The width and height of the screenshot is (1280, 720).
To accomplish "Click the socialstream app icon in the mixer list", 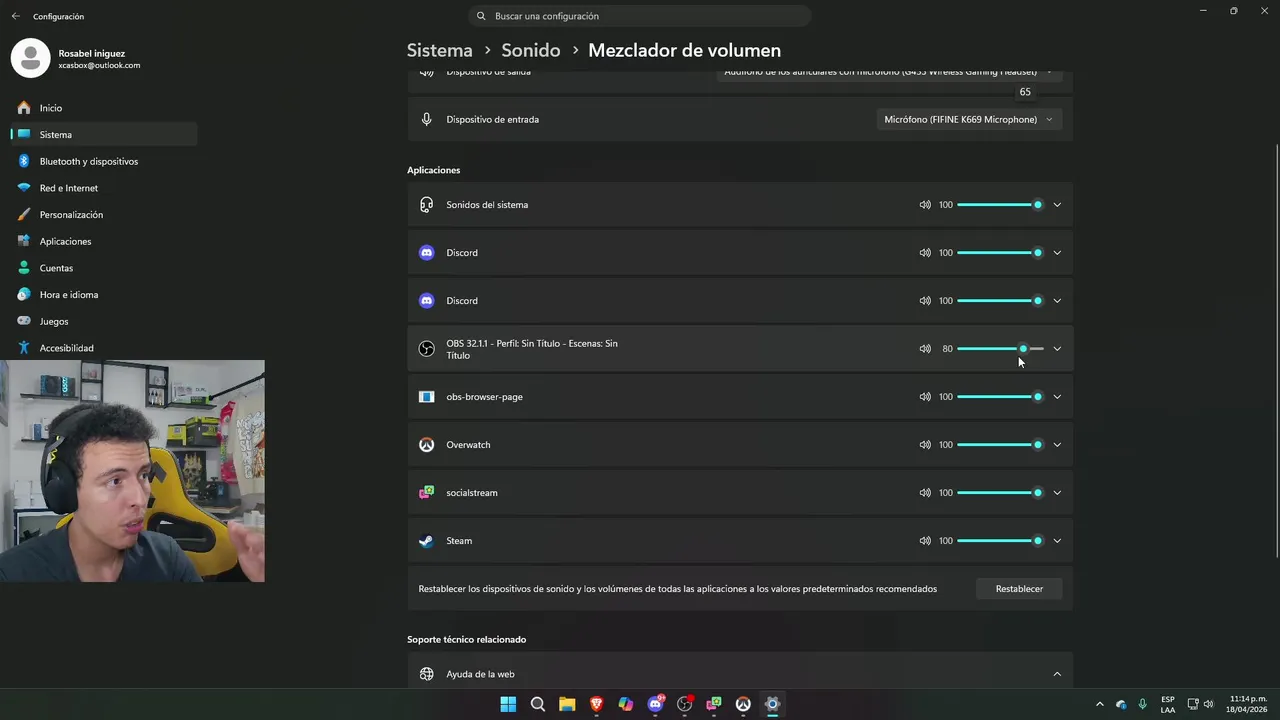I will [426, 493].
